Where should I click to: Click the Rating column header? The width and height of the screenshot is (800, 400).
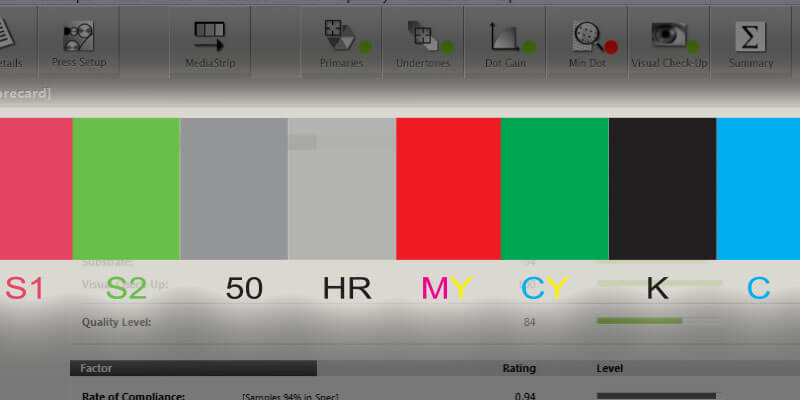pyautogui.click(x=519, y=368)
